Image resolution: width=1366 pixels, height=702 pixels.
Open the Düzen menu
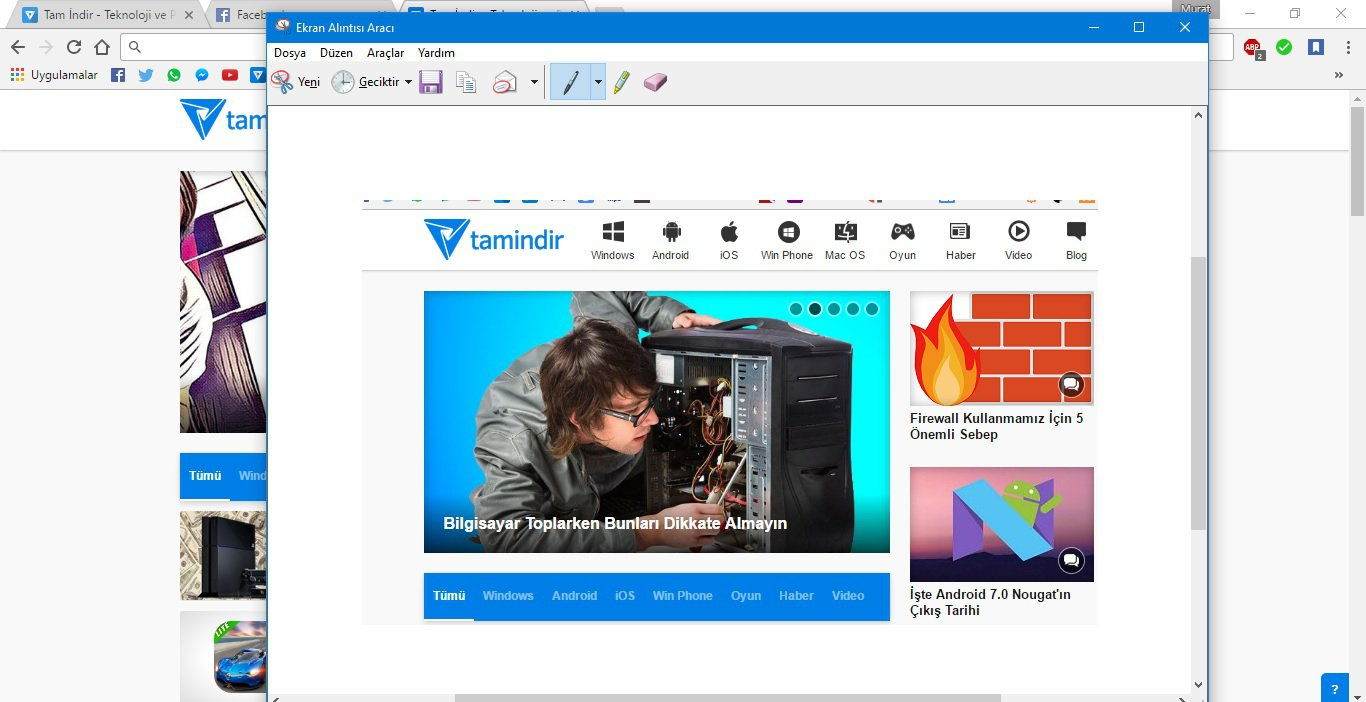click(336, 53)
